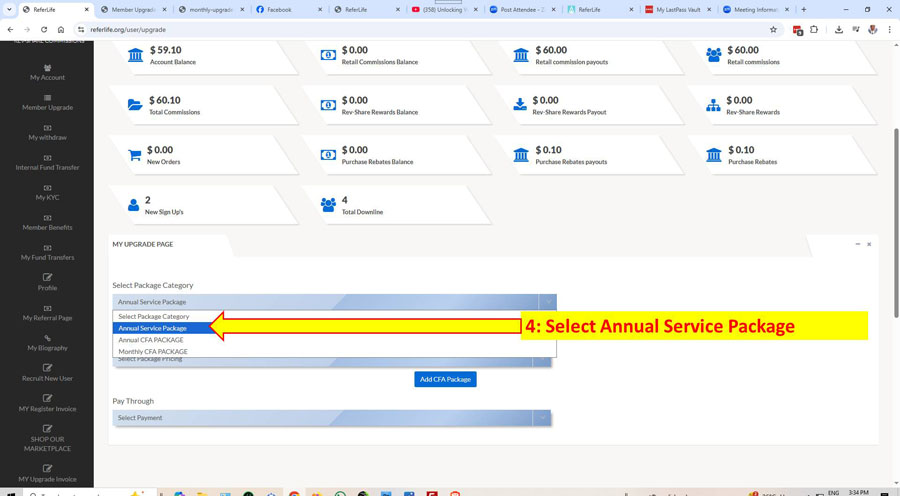This screenshot has height=496, width=900.
Task: Reload the page with refresh button
Action: coord(44,30)
